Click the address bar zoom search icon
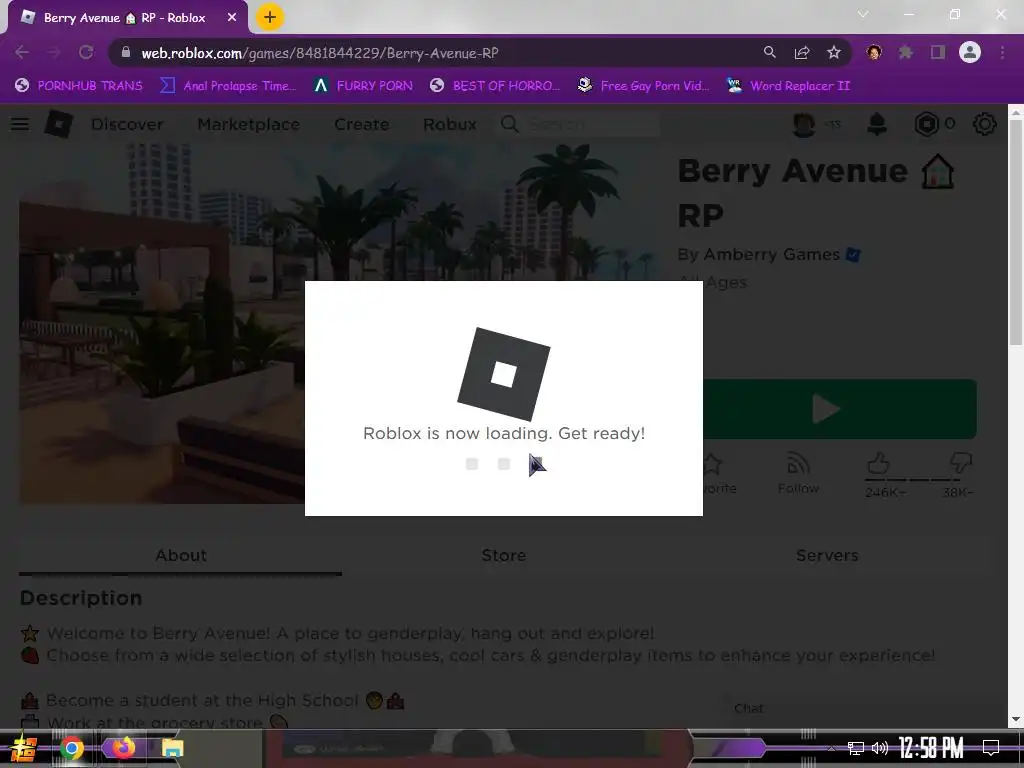This screenshot has height=768, width=1024. tap(770, 52)
